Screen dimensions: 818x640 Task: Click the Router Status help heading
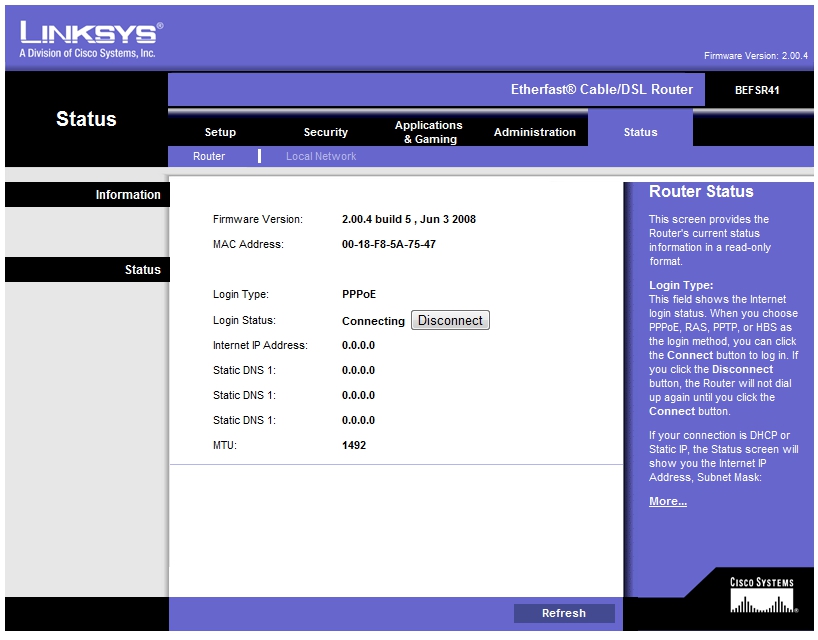(701, 192)
